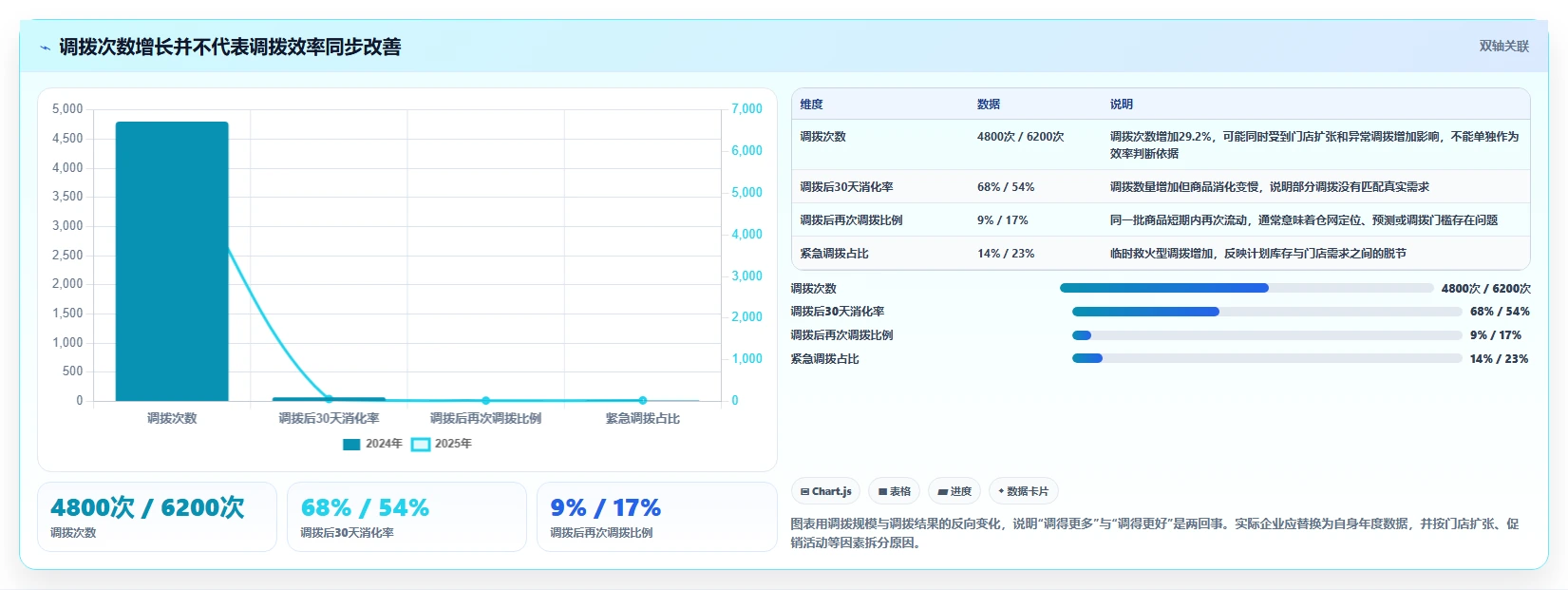Screen dimensions: 1568x590
Task: Click the progress value 68% / 54%
Action: 1500,312
